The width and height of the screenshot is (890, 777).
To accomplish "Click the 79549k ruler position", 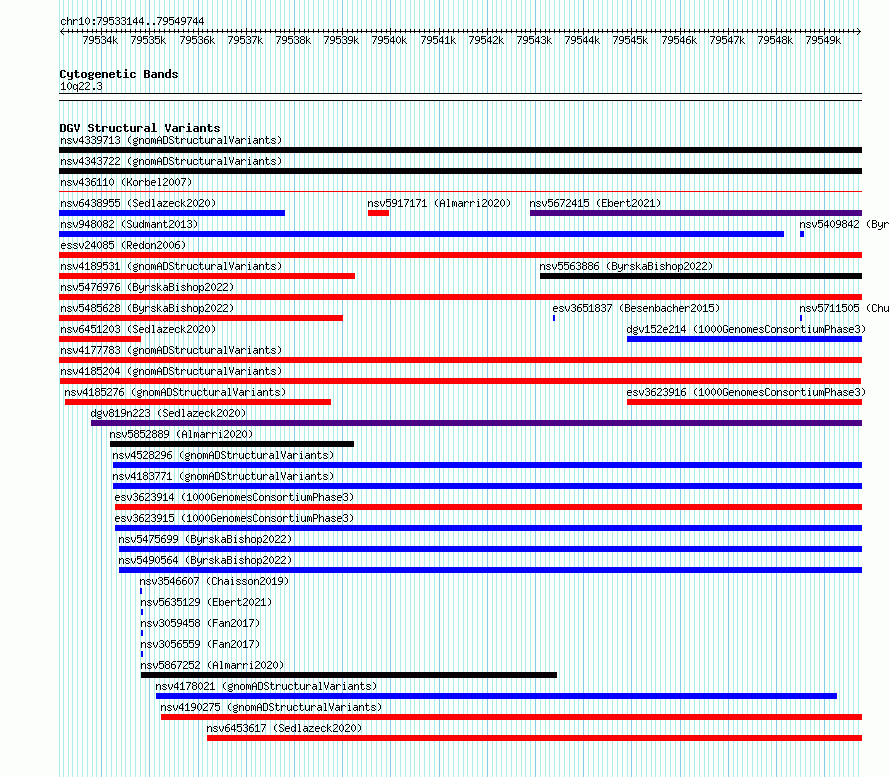I will 822,40.
